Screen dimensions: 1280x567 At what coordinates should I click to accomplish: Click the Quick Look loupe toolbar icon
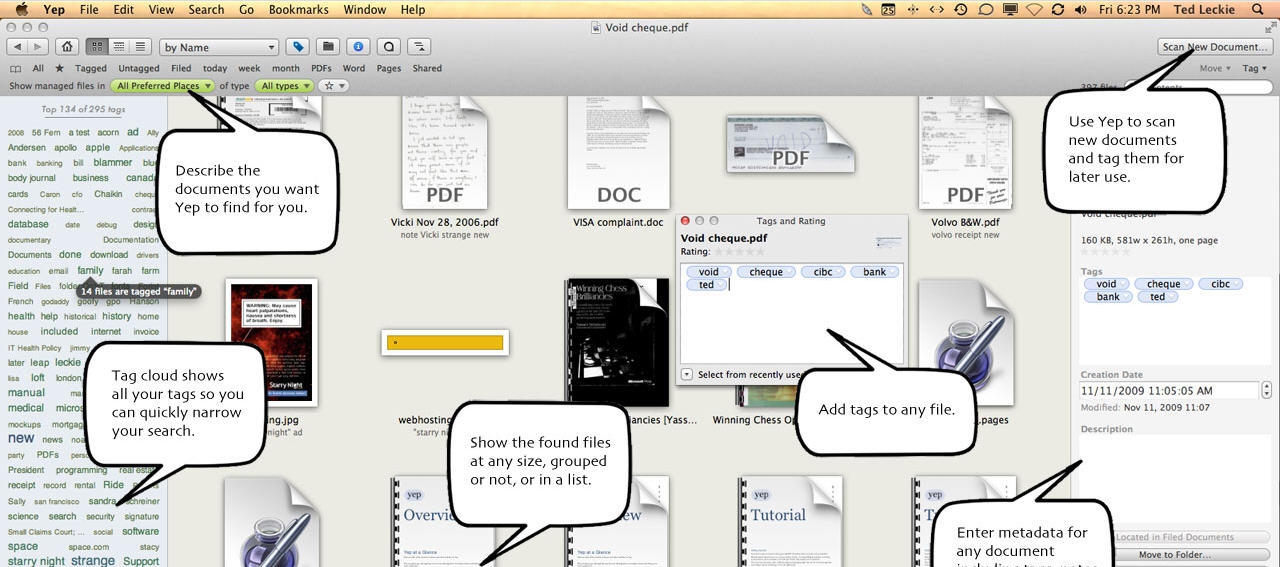389,47
